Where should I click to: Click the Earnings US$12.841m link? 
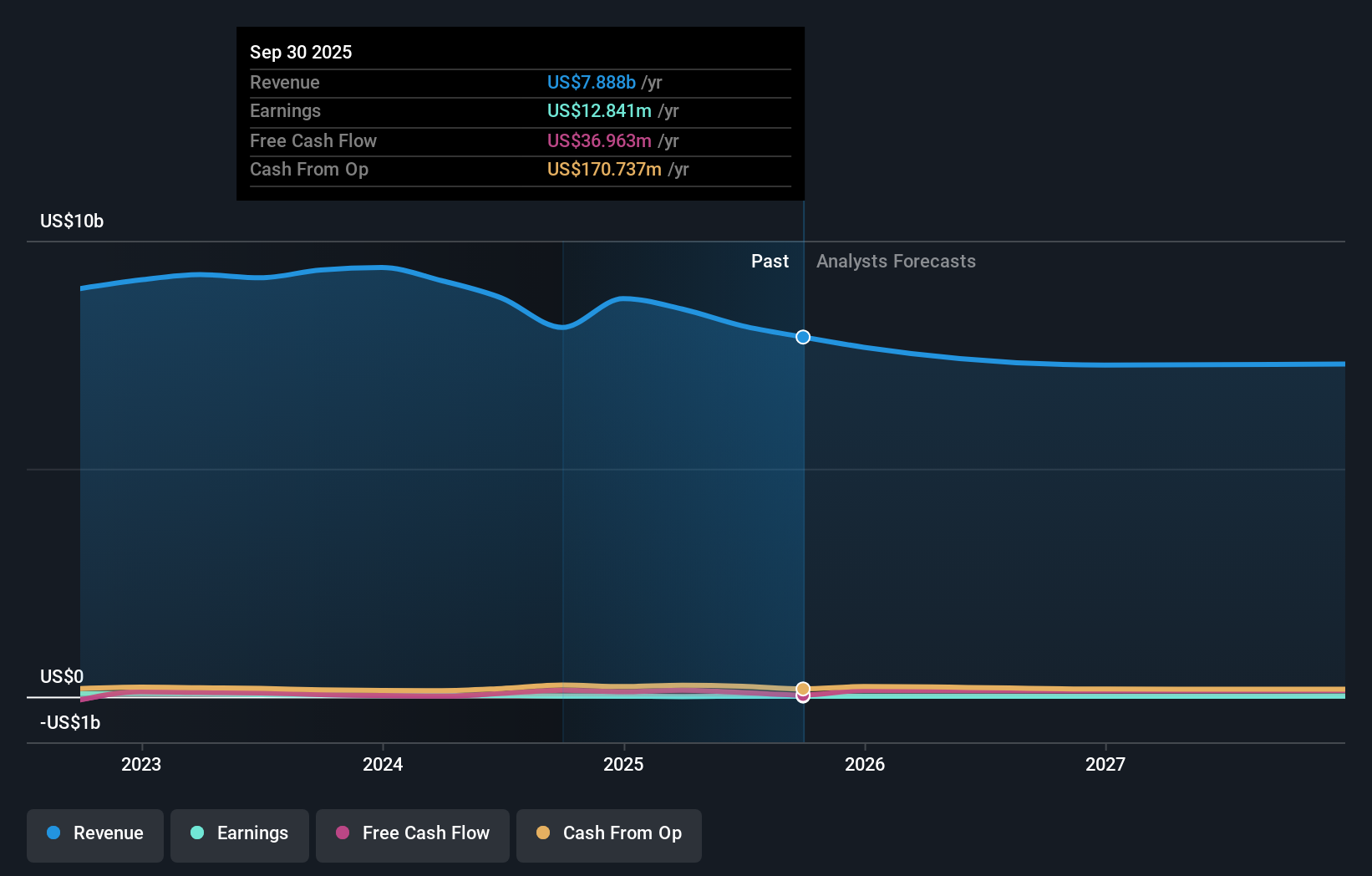tap(597, 110)
